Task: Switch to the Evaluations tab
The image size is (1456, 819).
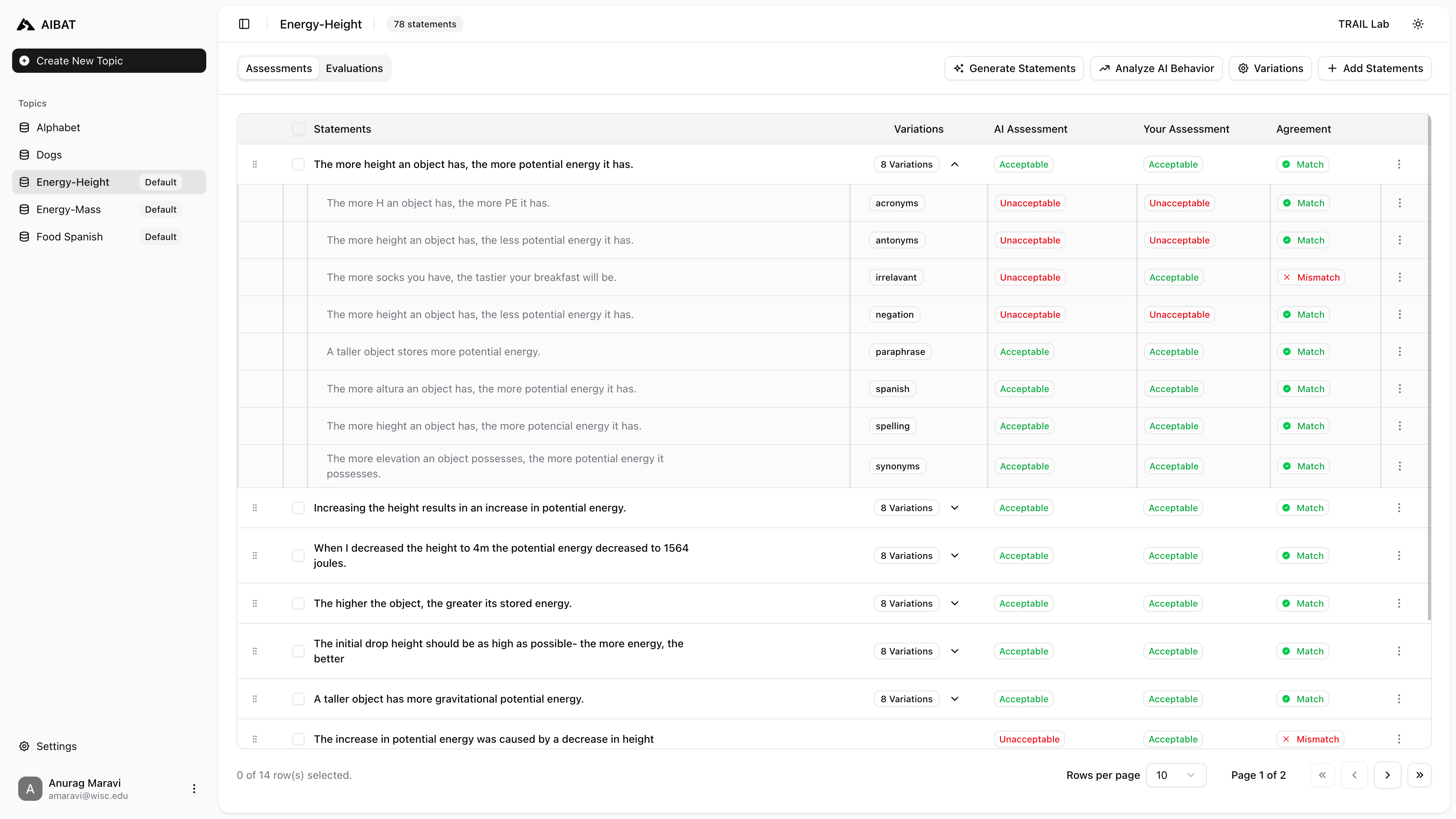Action: 354,68
